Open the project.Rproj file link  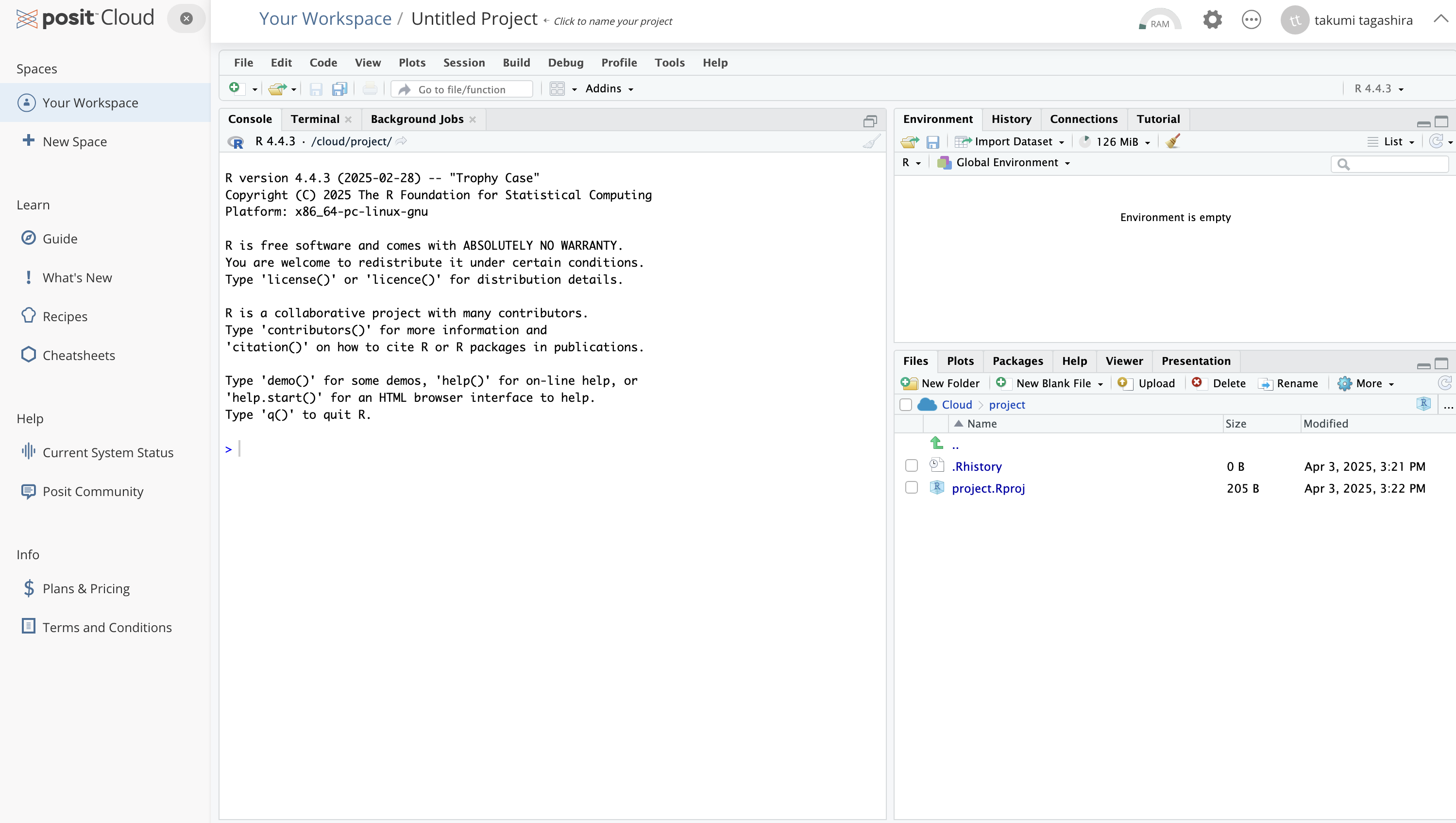[x=988, y=488]
